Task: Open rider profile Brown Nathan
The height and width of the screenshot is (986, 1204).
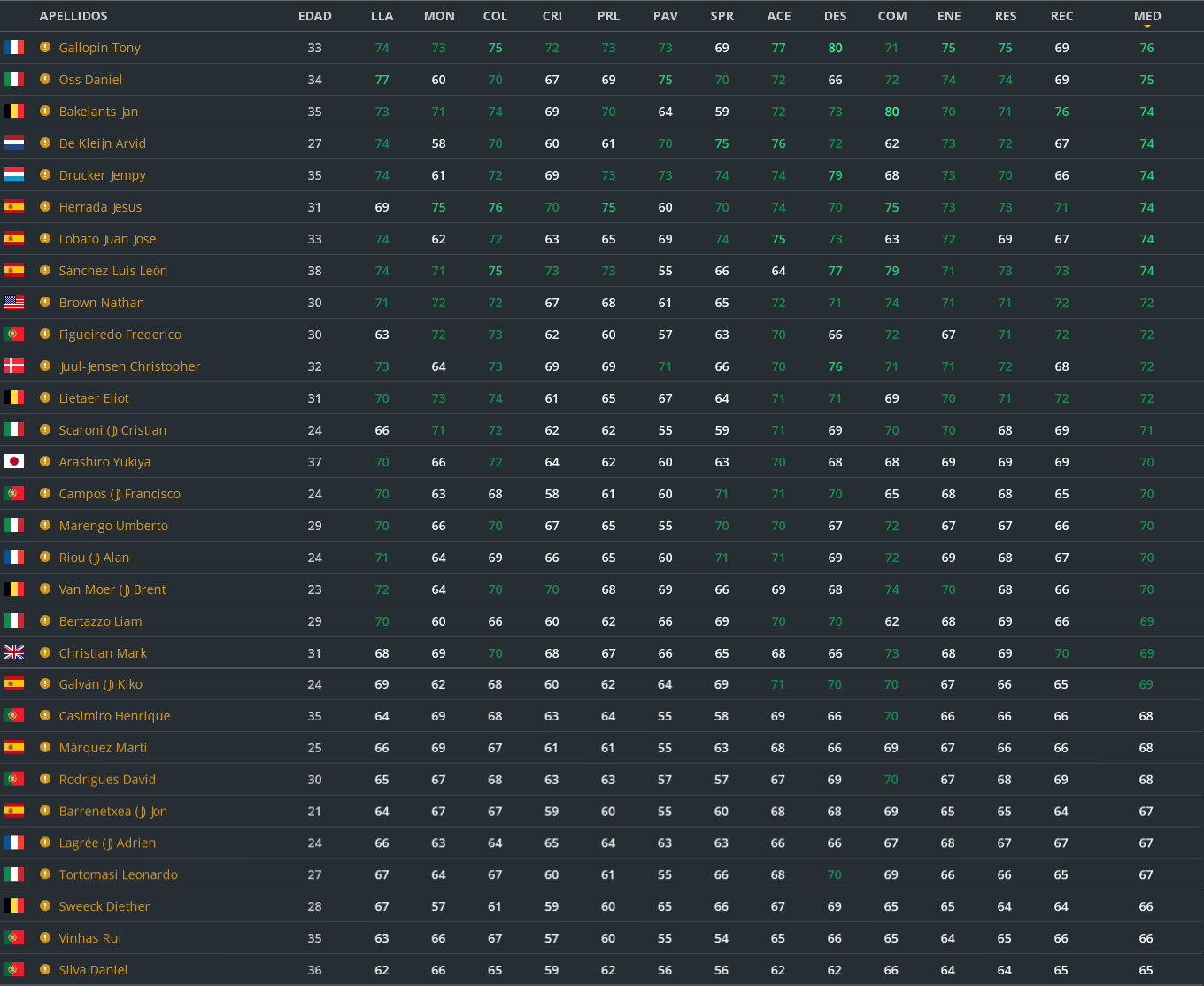Action: (102, 303)
